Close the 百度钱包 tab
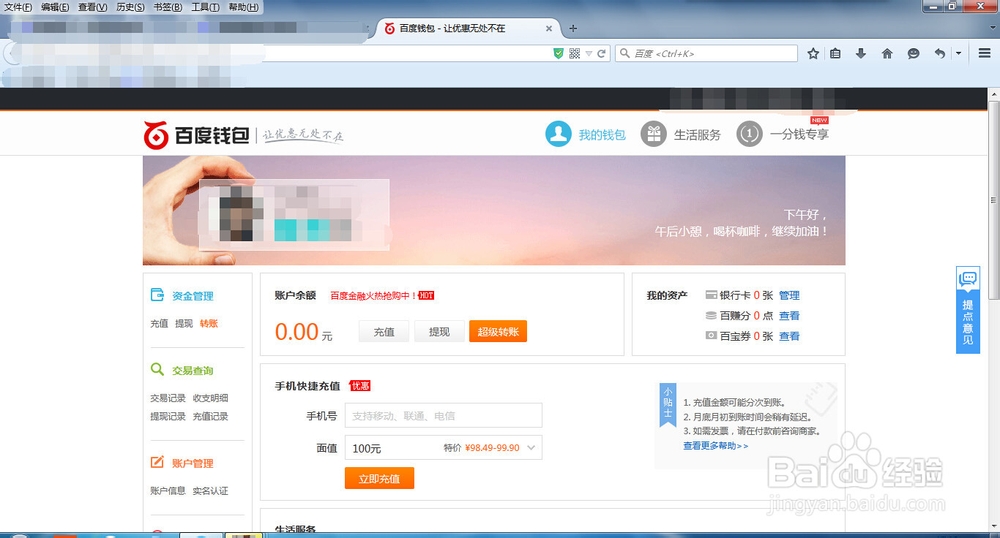The image size is (1000, 538). [548, 29]
